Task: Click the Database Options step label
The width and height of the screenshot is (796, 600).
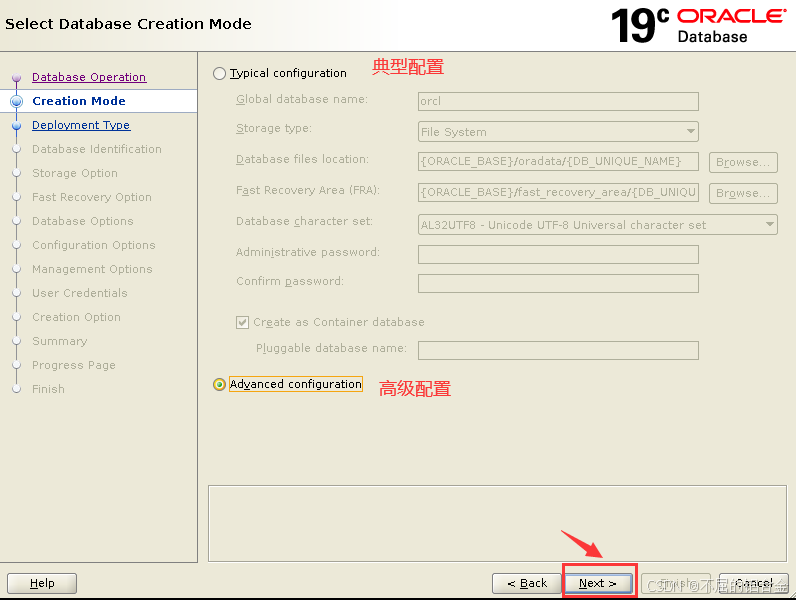Action: [83, 221]
